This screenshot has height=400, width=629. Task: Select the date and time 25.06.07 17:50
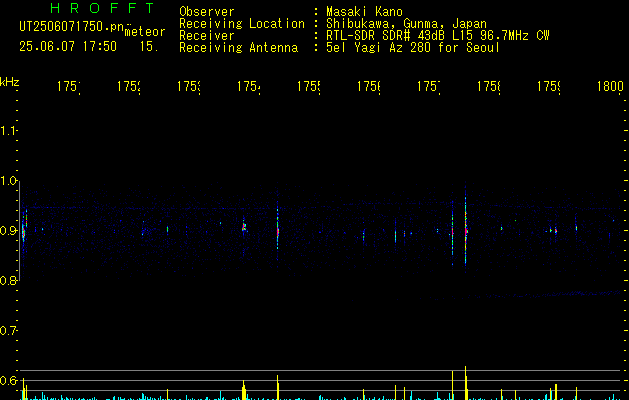click(x=68, y=47)
